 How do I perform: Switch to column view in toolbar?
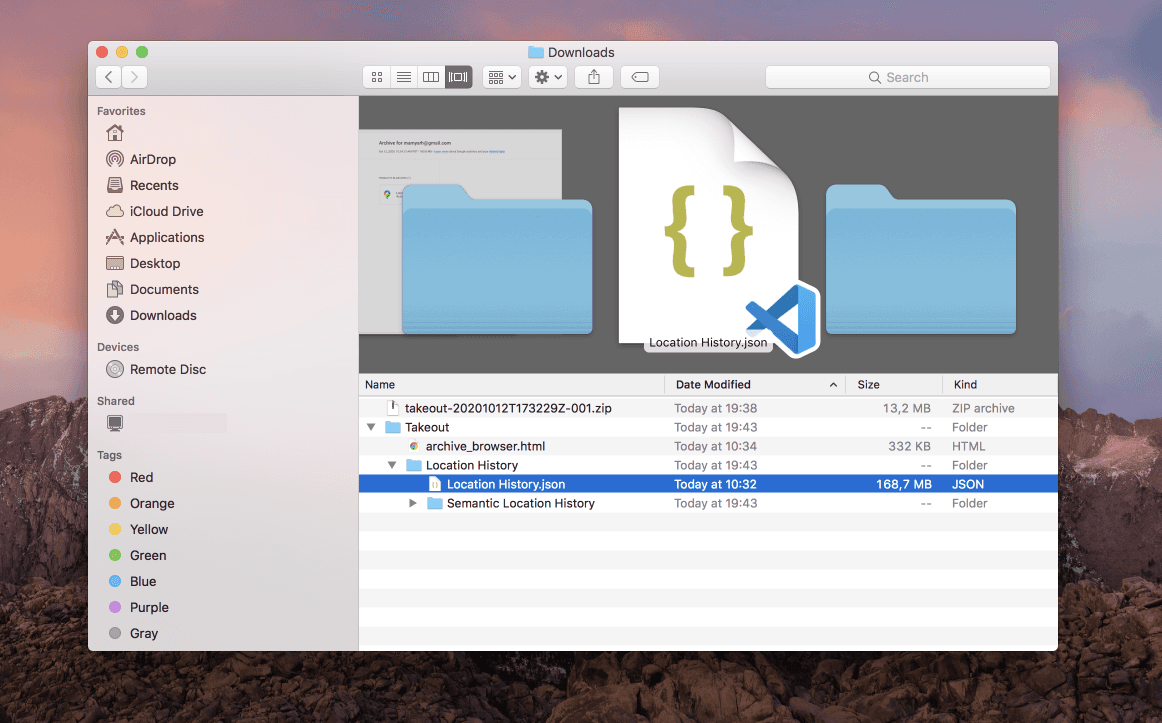431,77
